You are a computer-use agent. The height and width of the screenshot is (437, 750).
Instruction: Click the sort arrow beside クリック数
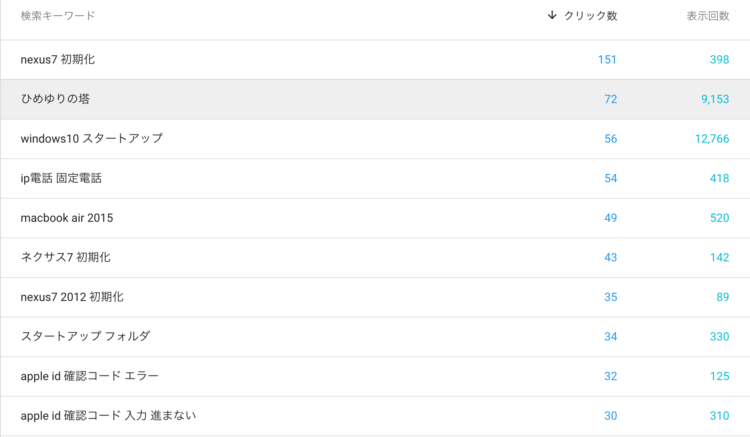point(552,15)
